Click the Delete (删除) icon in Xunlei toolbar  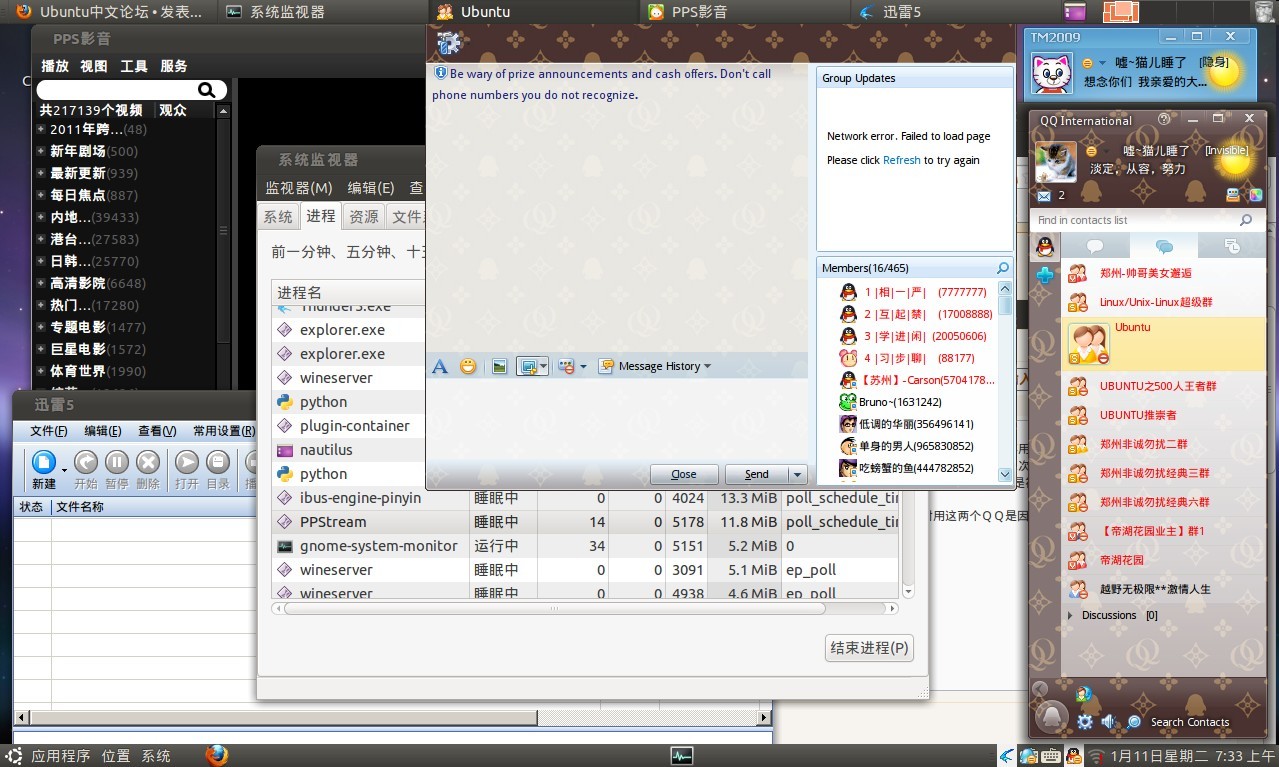tap(148, 462)
